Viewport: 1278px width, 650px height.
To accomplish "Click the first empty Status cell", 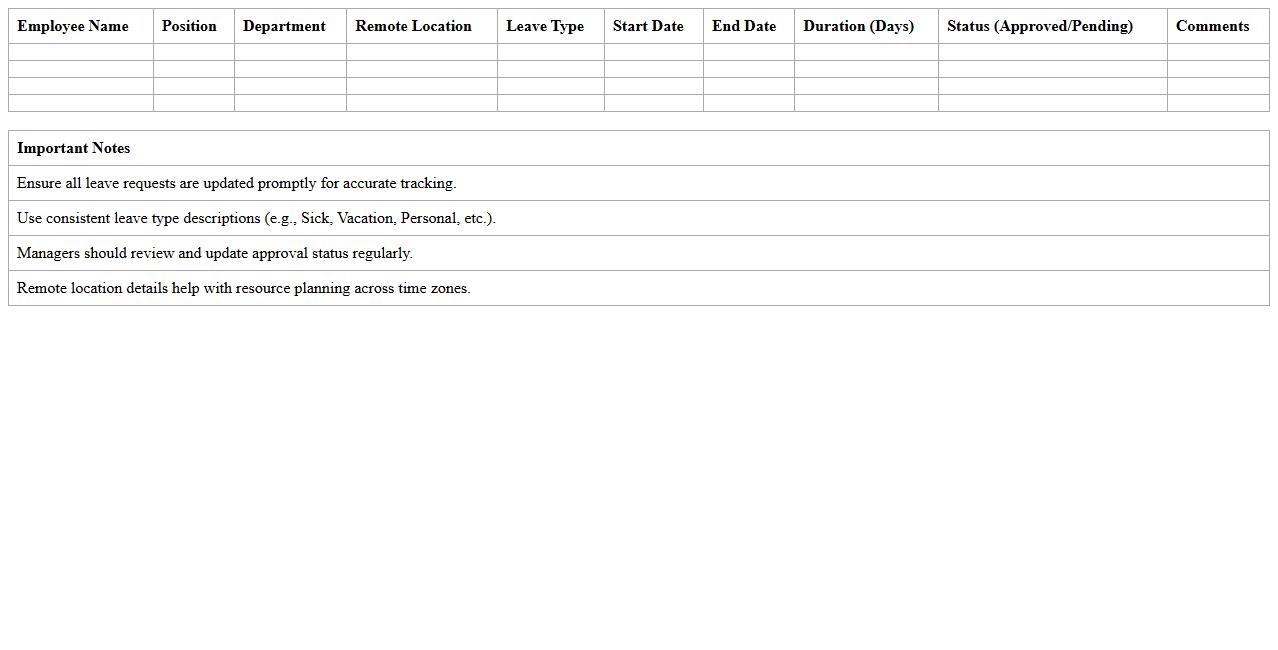I will click(x=1051, y=50).
